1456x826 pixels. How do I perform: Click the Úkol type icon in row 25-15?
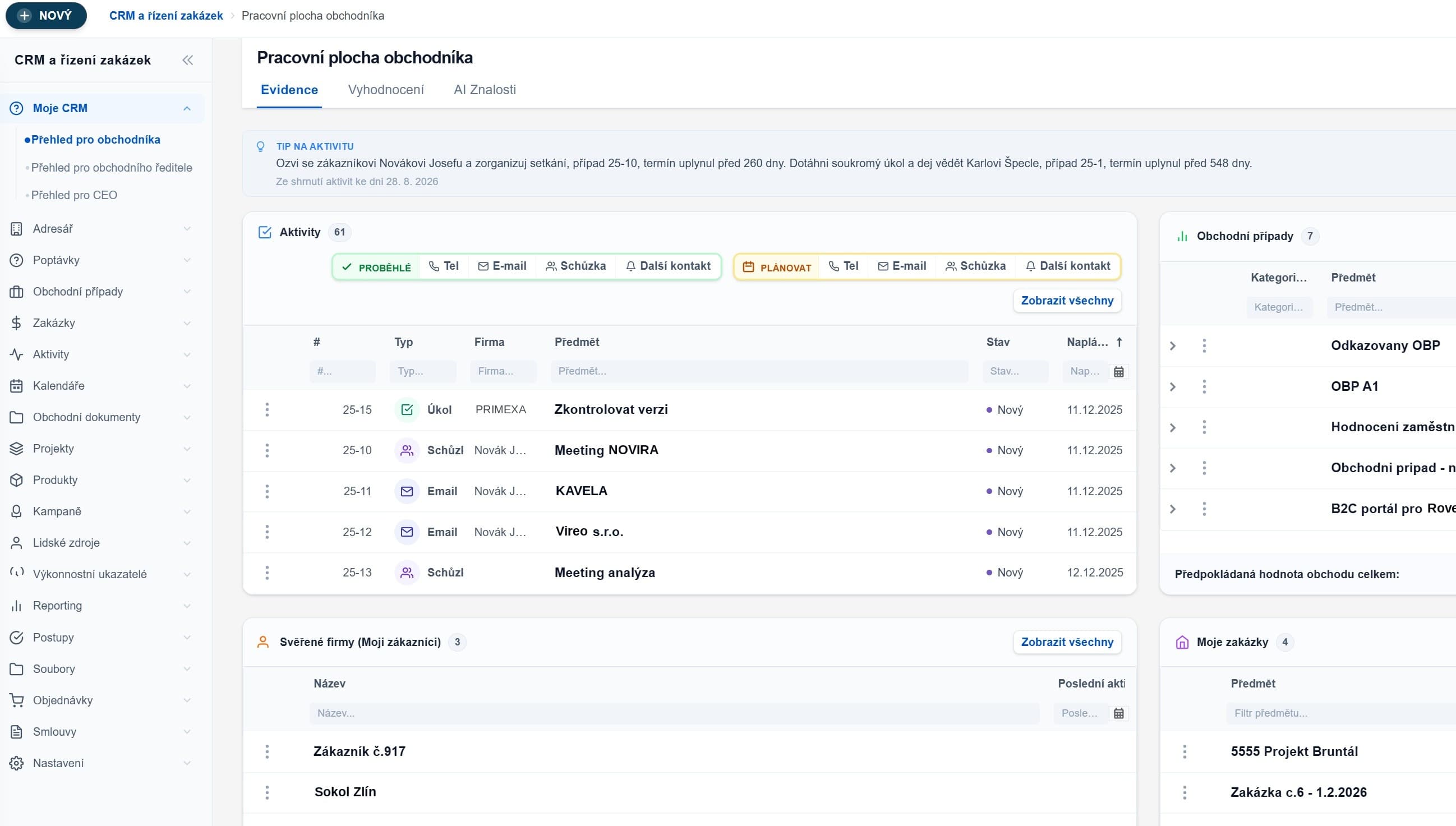click(x=407, y=409)
